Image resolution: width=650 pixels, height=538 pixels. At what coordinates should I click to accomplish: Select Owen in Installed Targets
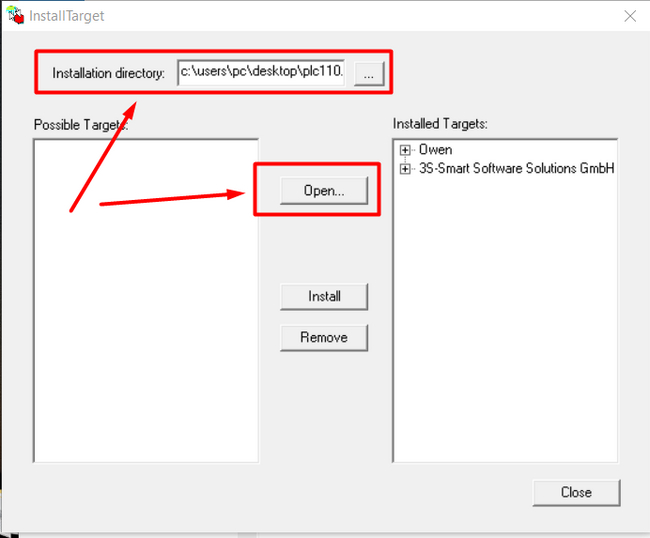[x=435, y=150]
